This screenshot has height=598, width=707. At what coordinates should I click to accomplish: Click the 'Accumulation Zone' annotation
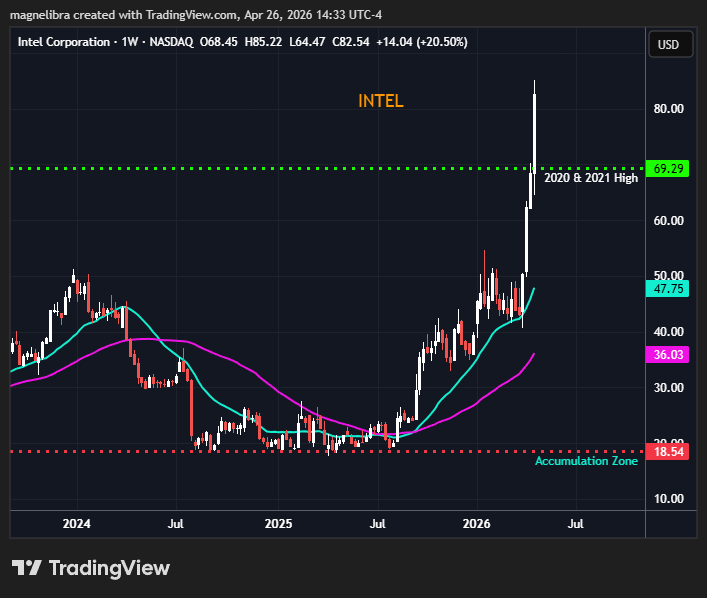pyautogui.click(x=586, y=461)
